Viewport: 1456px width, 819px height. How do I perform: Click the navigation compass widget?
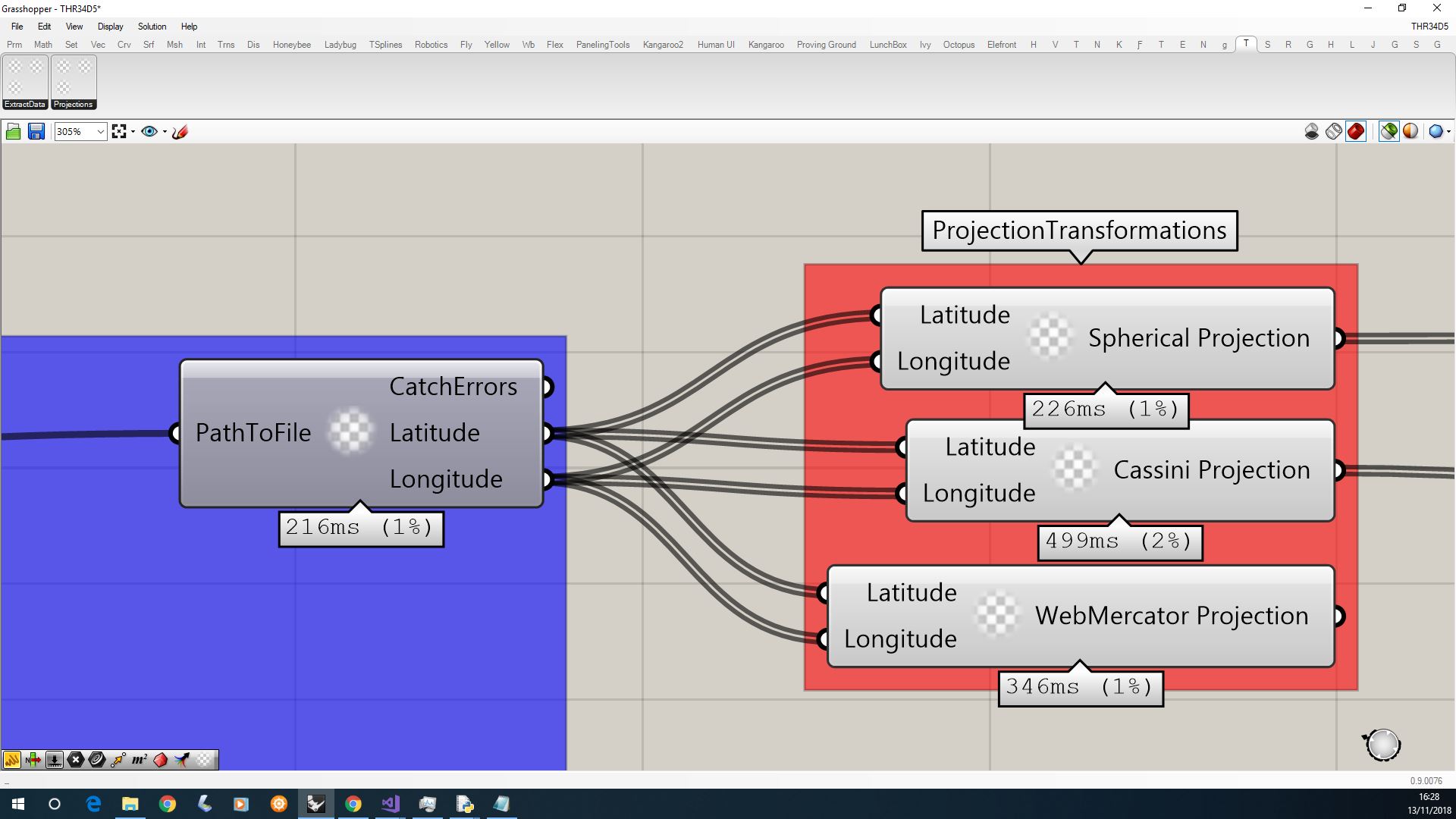pyautogui.click(x=1382, y=745)
